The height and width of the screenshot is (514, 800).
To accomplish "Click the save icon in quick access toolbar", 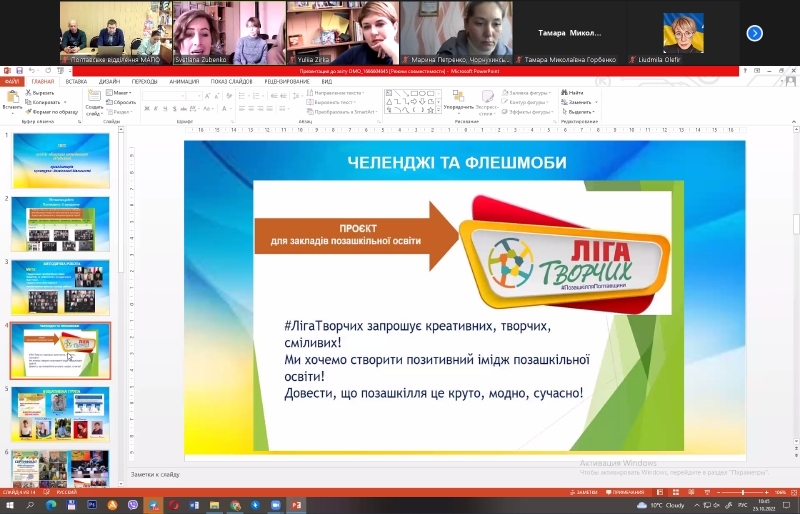I will (19, 70).
